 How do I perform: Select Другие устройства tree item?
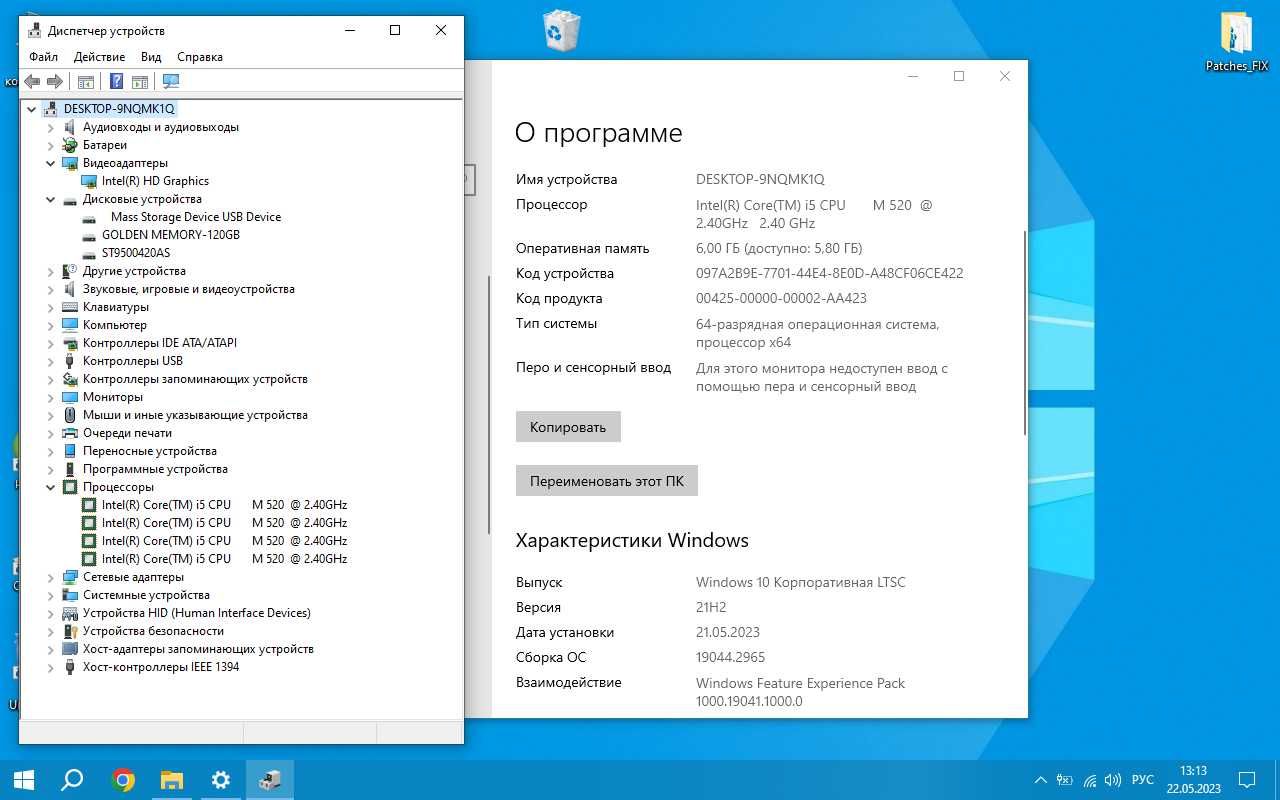[134, 271]
